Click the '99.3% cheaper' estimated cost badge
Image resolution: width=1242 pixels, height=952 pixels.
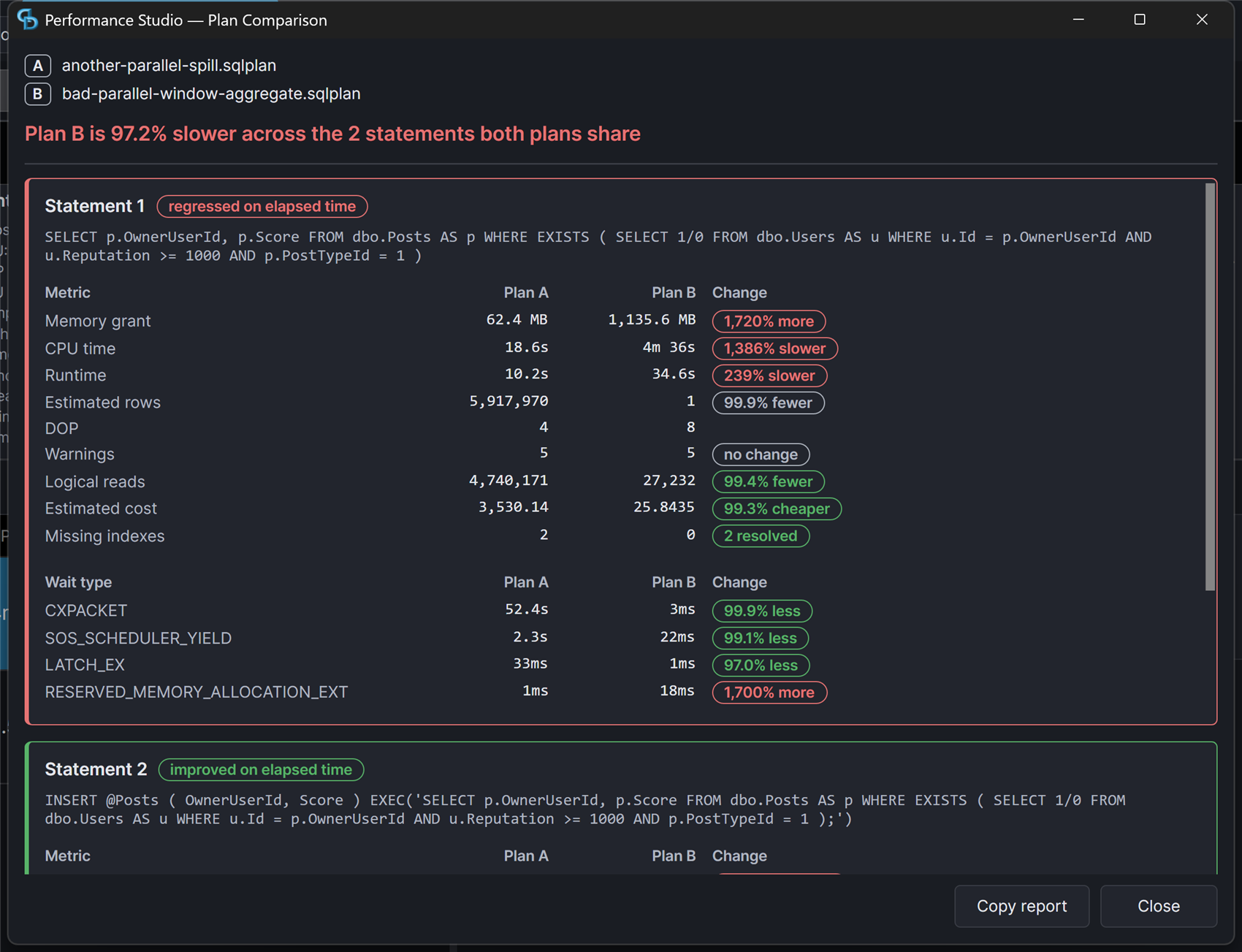pos(777,509)
